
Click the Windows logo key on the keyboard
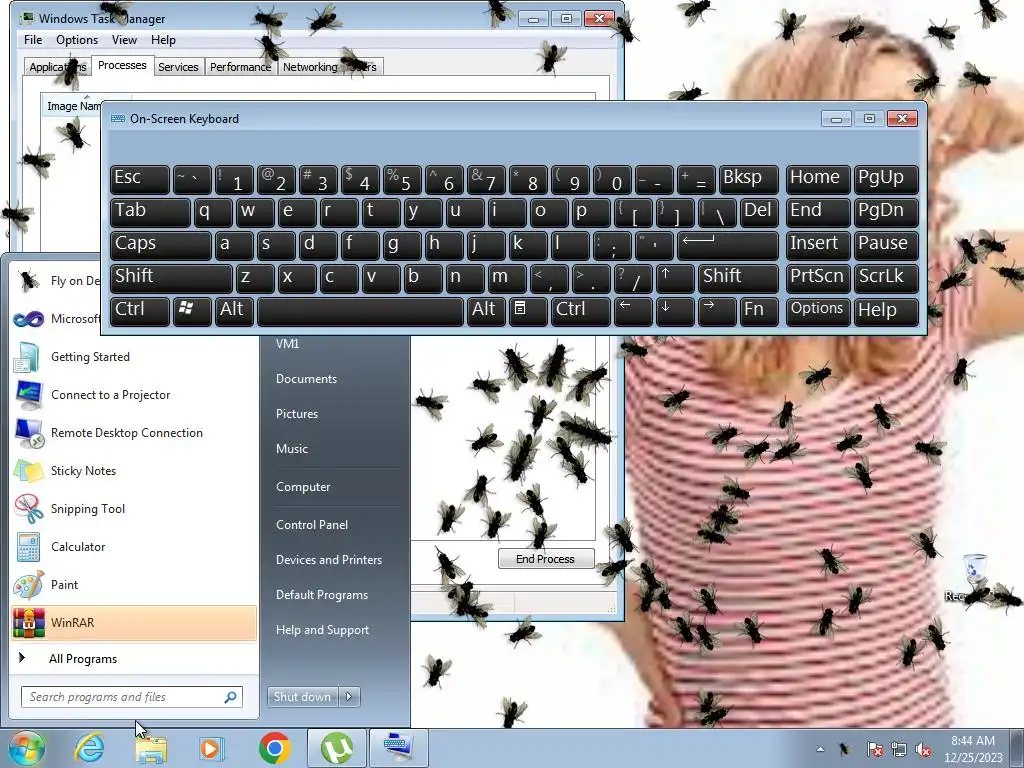192,311
